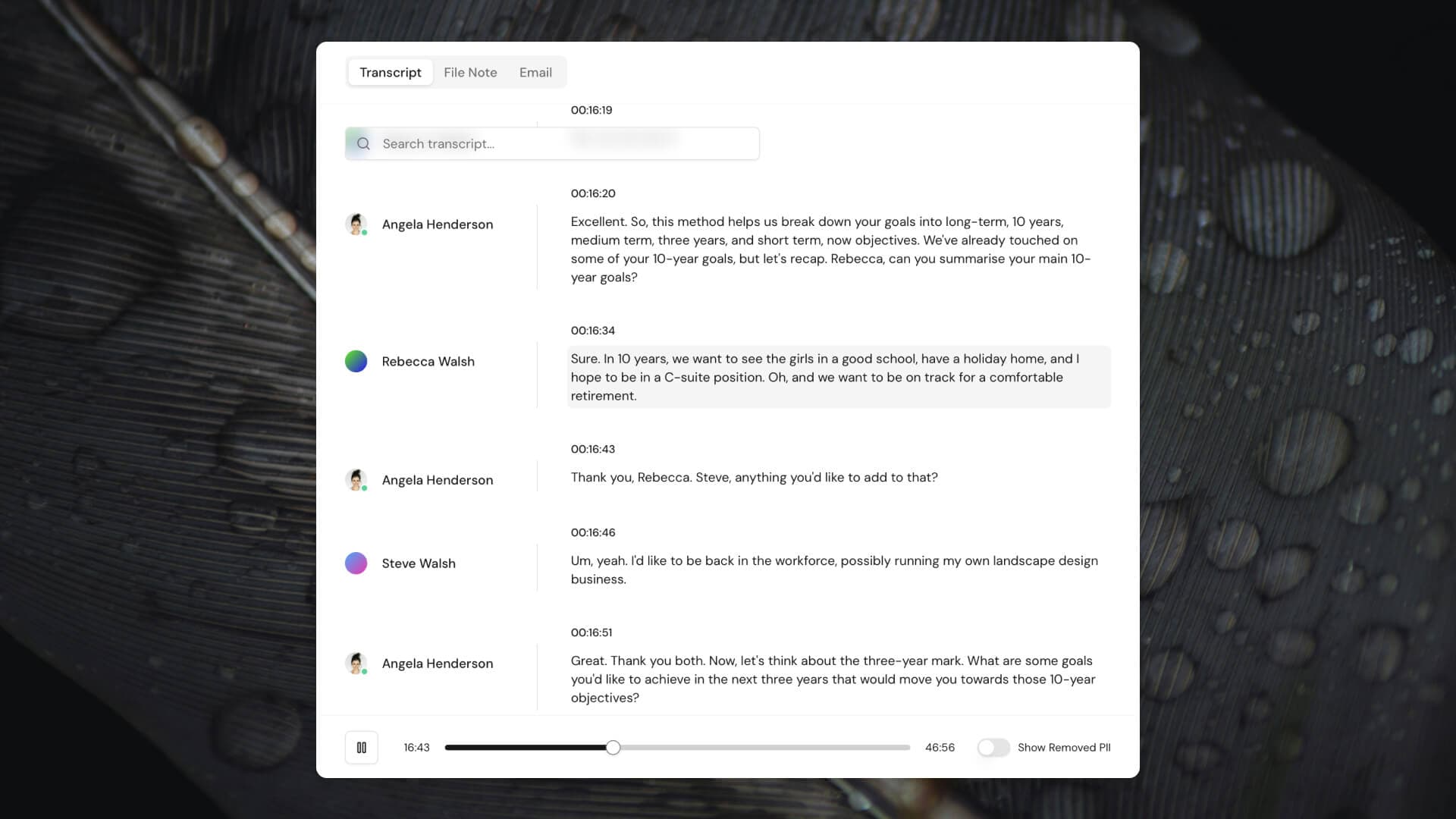Open the Email tab
Viewport: 1456px width, 819px height.
coord(535,73)
